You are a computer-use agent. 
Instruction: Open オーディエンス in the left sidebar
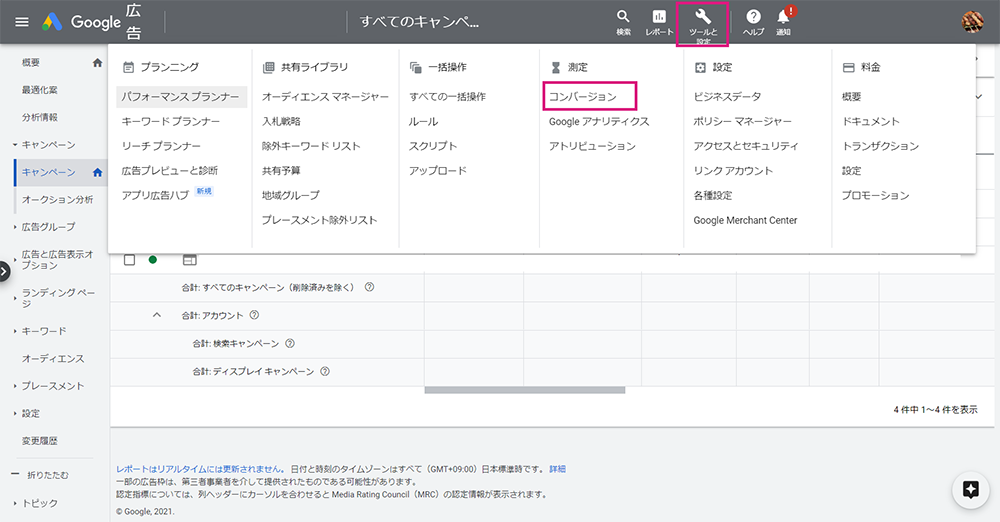tap(53, 359)
